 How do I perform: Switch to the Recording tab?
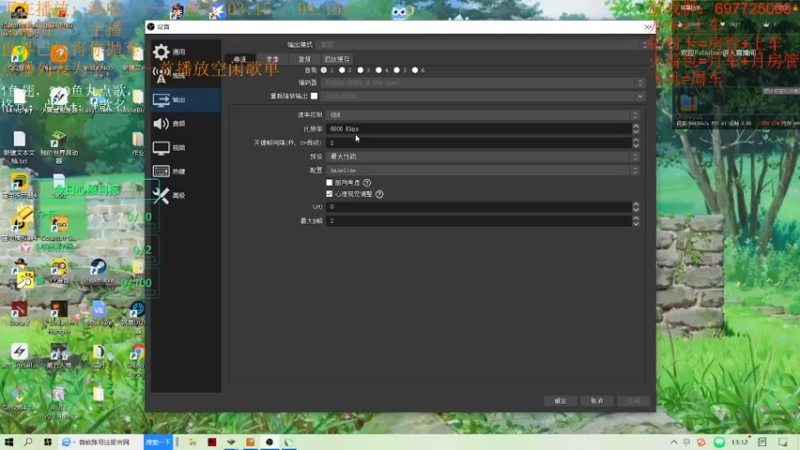[x=272, y=59]
